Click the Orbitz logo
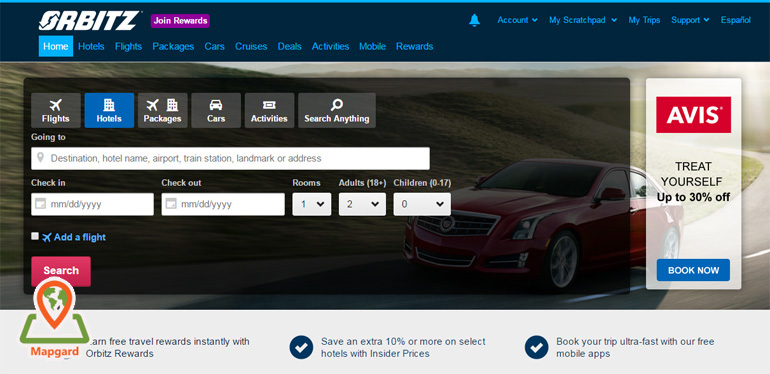The width and height of the screenshot is (770, 374). pyautogui.click(x=89, y=21)
